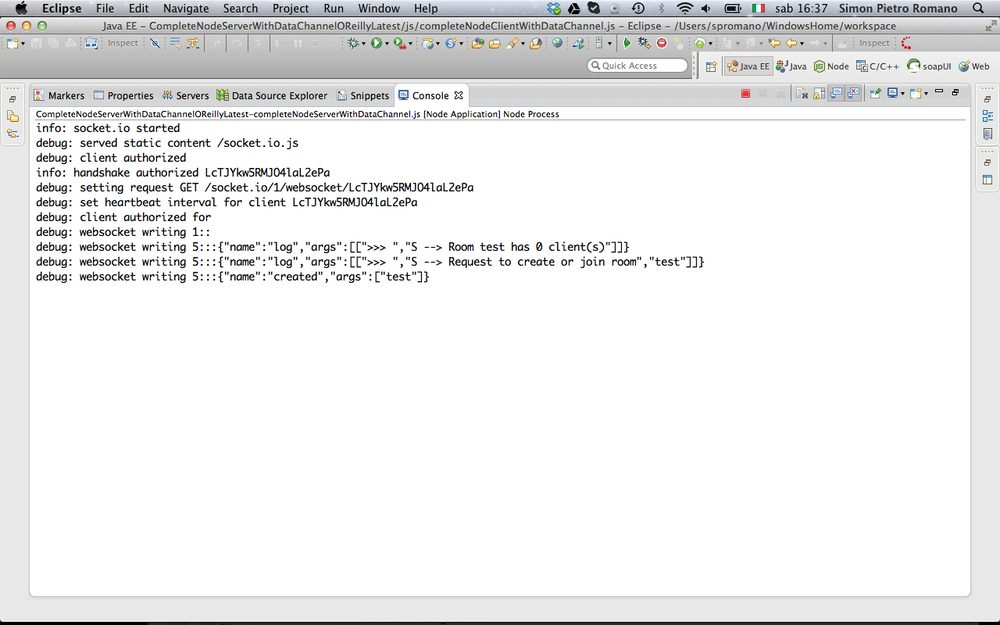Toggle show console on standard output change

coord(836,94)
